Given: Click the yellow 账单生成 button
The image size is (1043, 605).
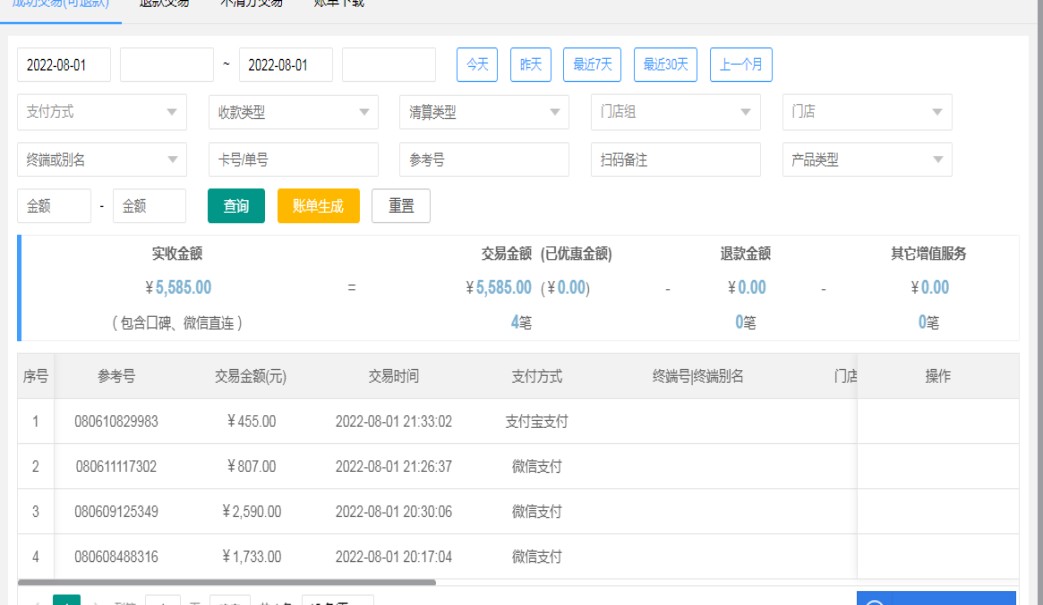Looking at the screenshot, I should tap(318, 206).
